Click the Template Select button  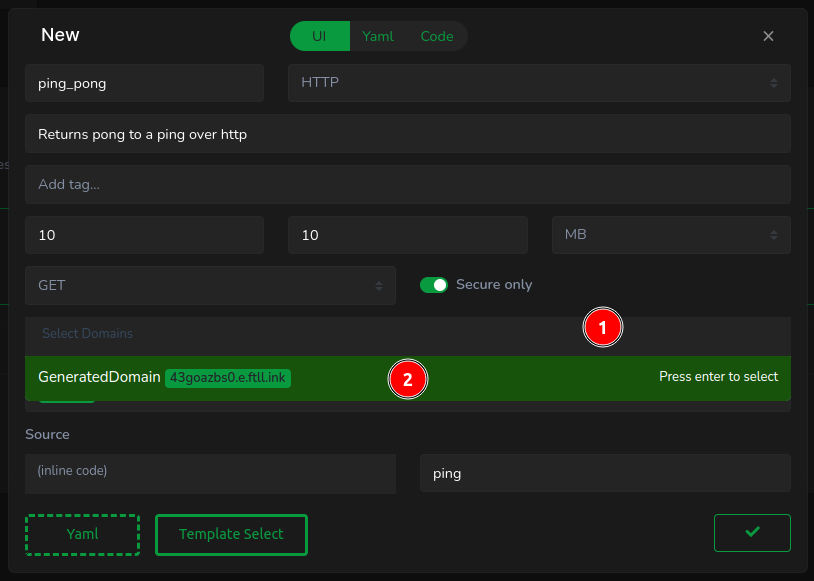(x=231, y=534)
